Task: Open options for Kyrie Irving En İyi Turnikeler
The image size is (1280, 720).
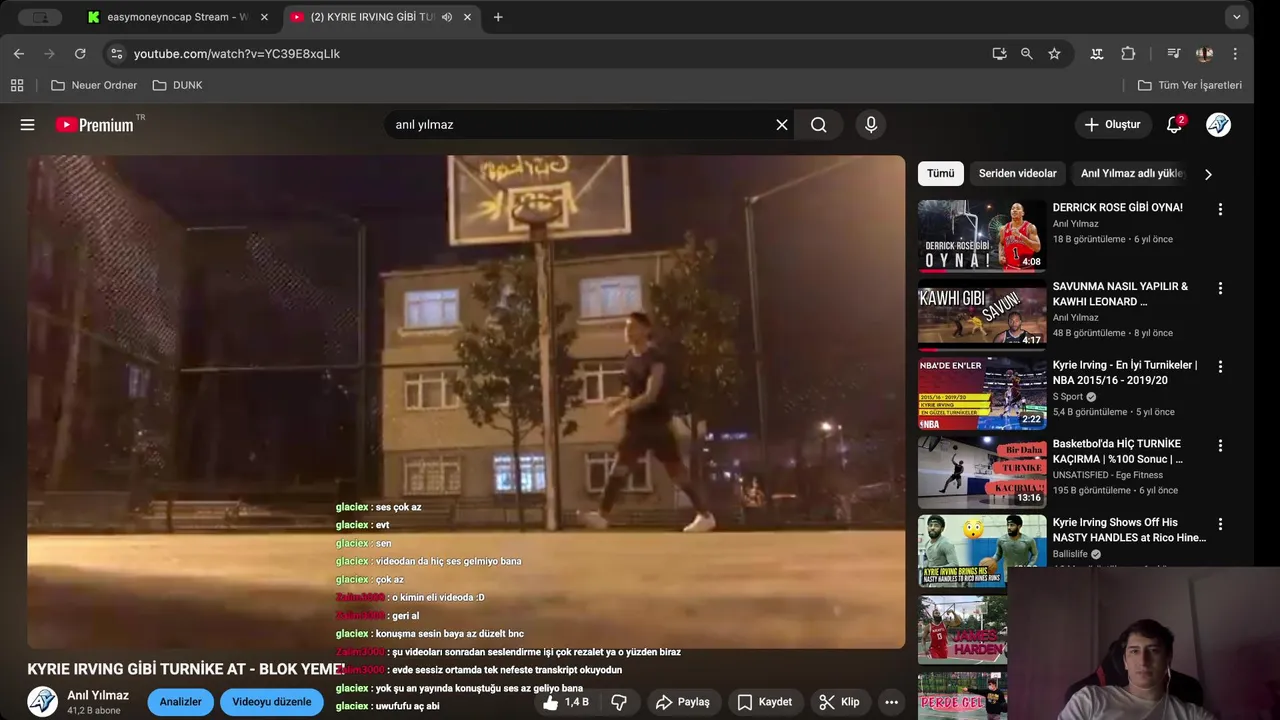Action: click(x=1220, y=367)
